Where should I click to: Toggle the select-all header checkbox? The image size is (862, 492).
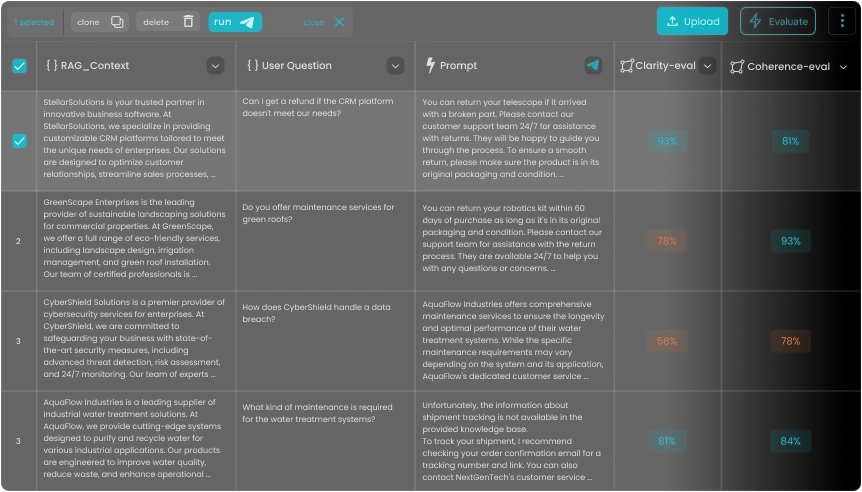[19, 66]
